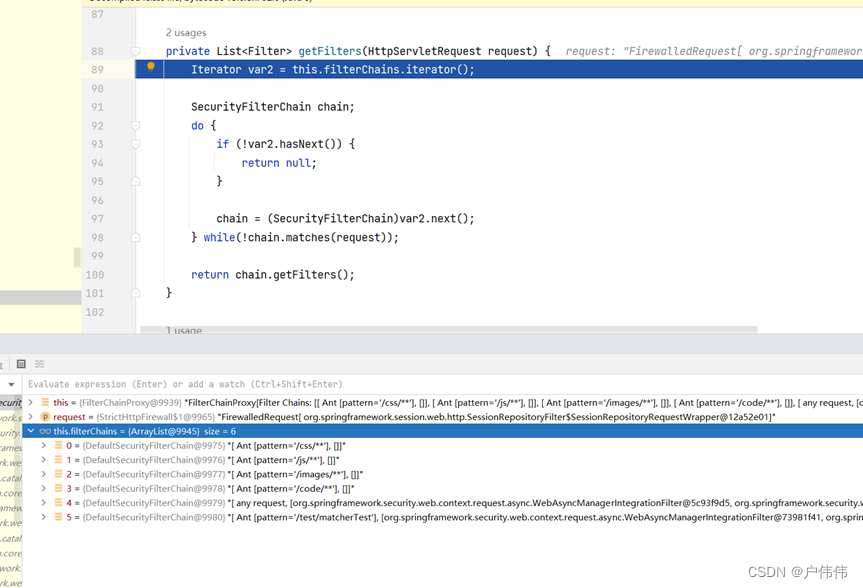This screenshot has height=588, width=863.
Task: Click 'SecurityFilterChain chain;' declaration on line 91
Action: [x=273, y=107]
